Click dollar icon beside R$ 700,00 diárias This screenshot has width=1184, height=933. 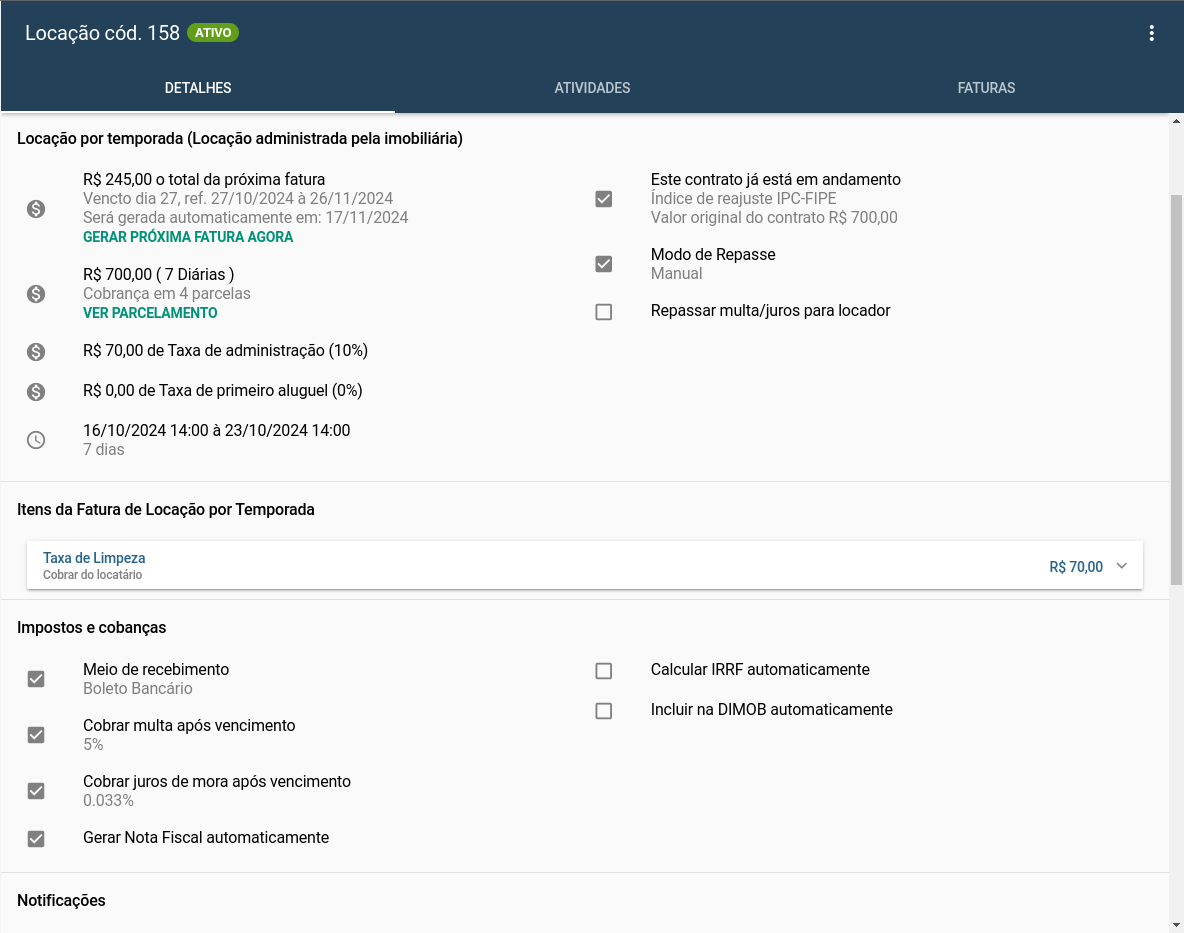tap(35, 294)
